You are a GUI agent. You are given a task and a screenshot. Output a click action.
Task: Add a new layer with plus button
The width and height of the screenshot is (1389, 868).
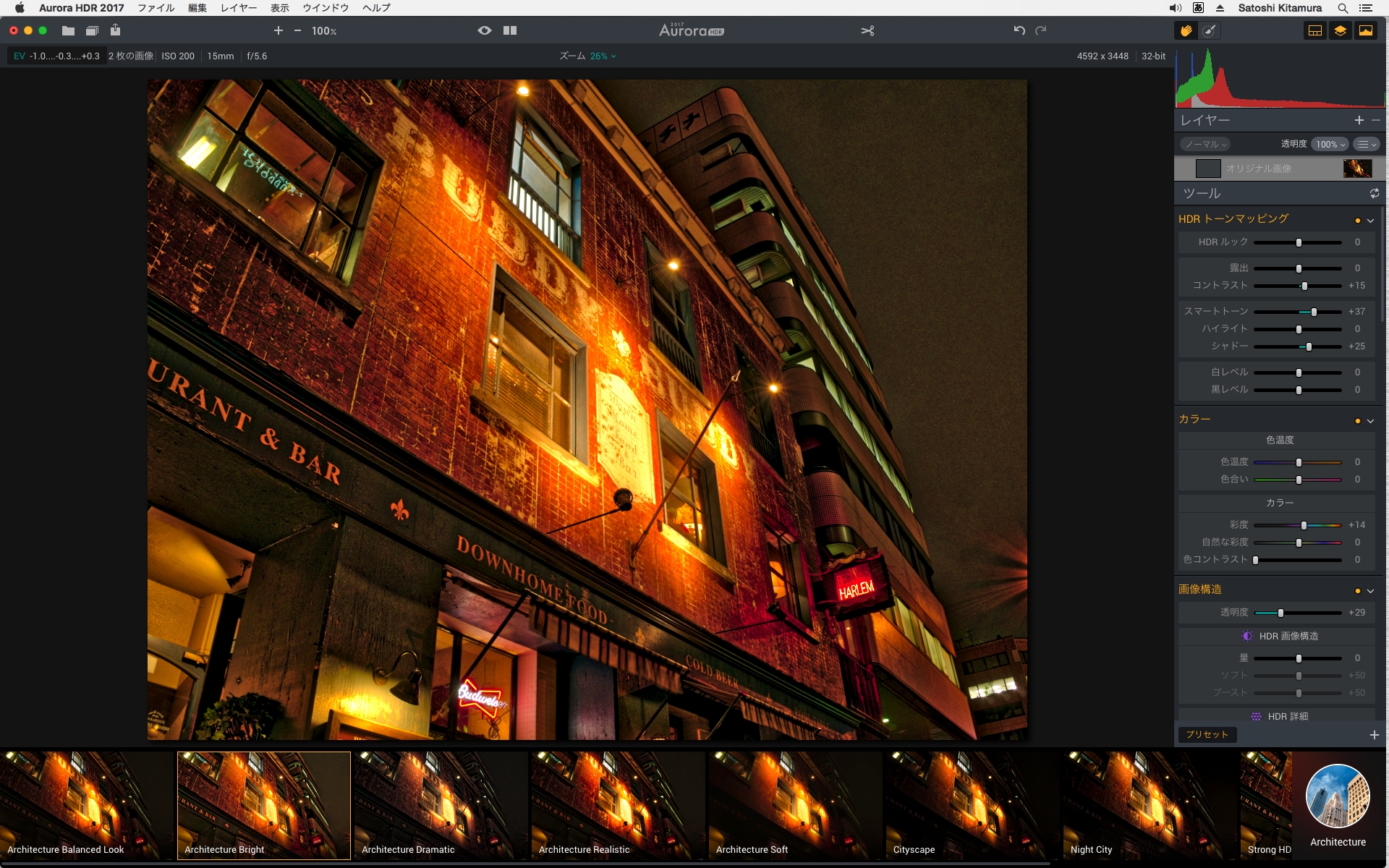pyautogui.click(x=1359, y=120)
